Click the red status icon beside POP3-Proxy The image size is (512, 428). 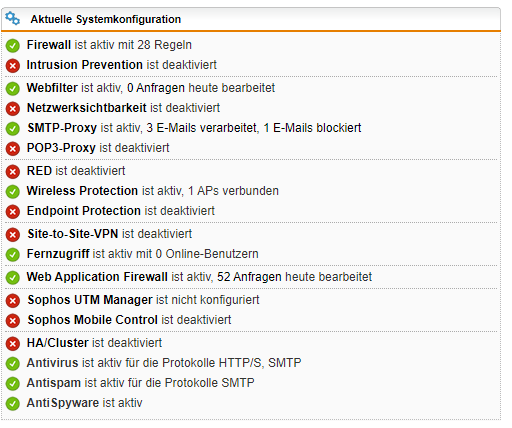[13, 149]
